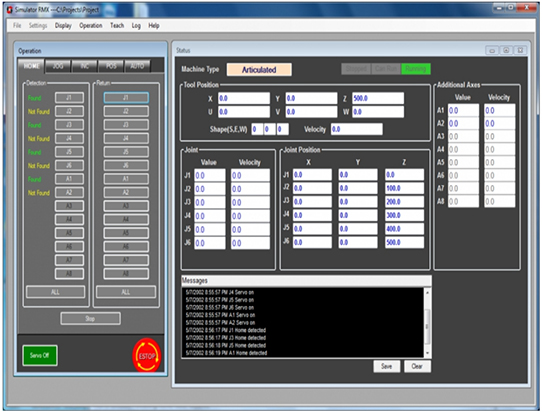
Task: Click ALL under the Return group
Action: coord(126,292)
